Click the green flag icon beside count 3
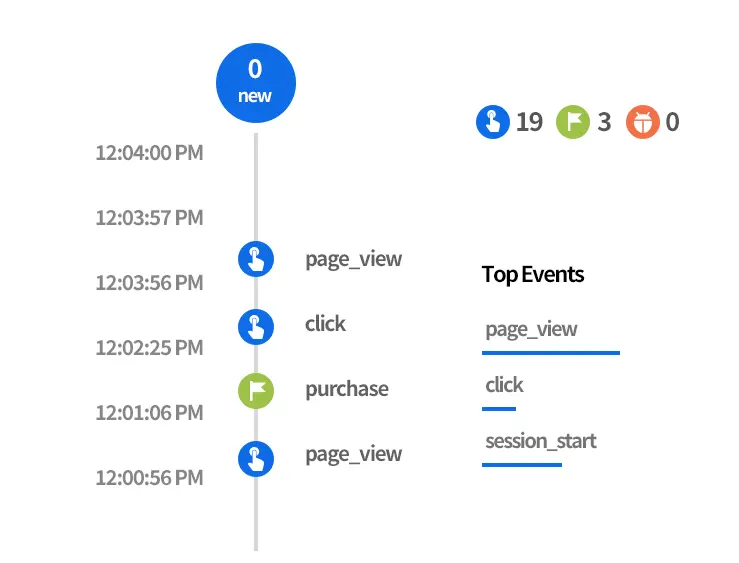739x563 pixels. click(572, 123)
